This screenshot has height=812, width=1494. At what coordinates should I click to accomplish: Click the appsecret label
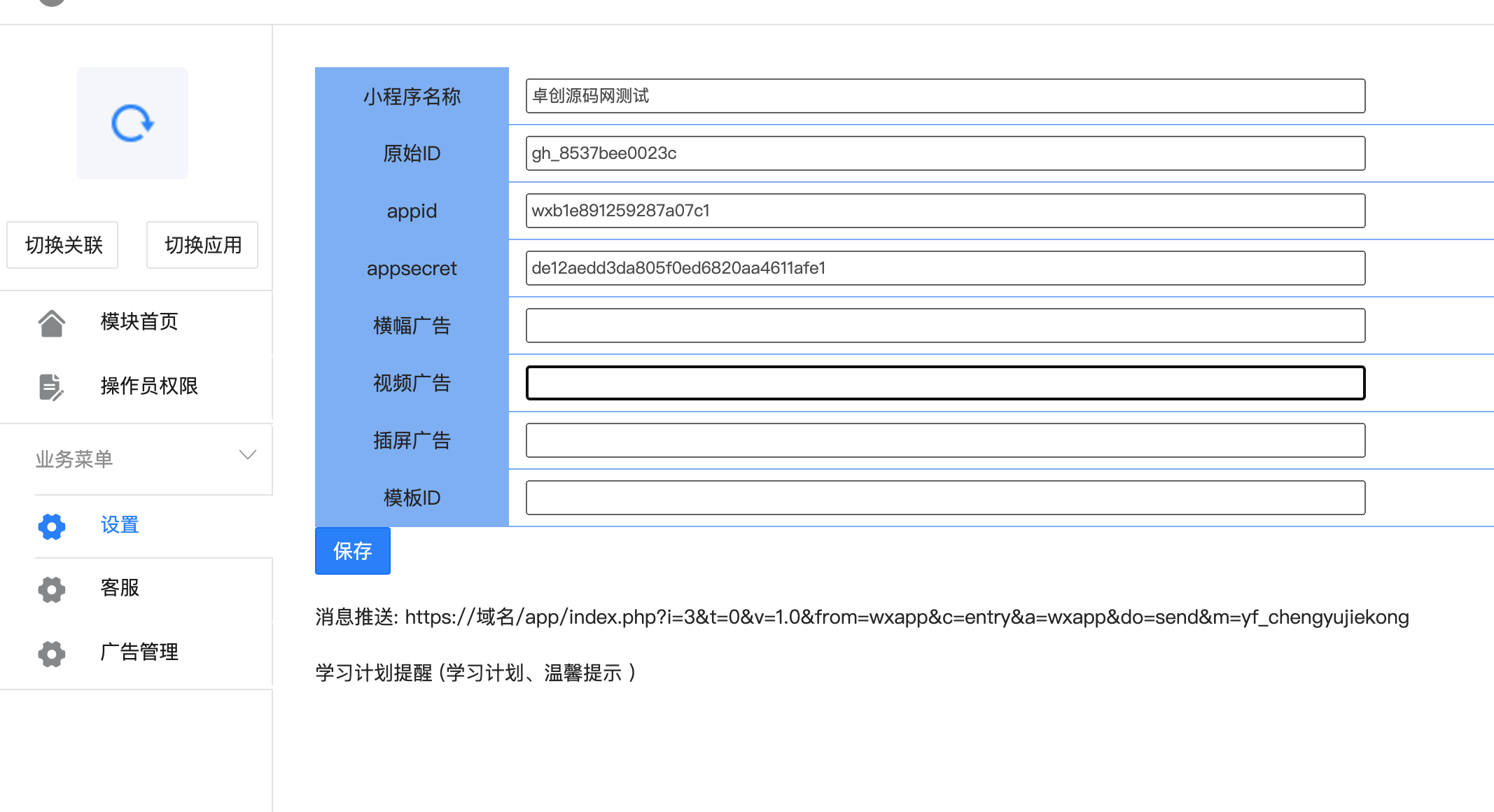[412, 268]
